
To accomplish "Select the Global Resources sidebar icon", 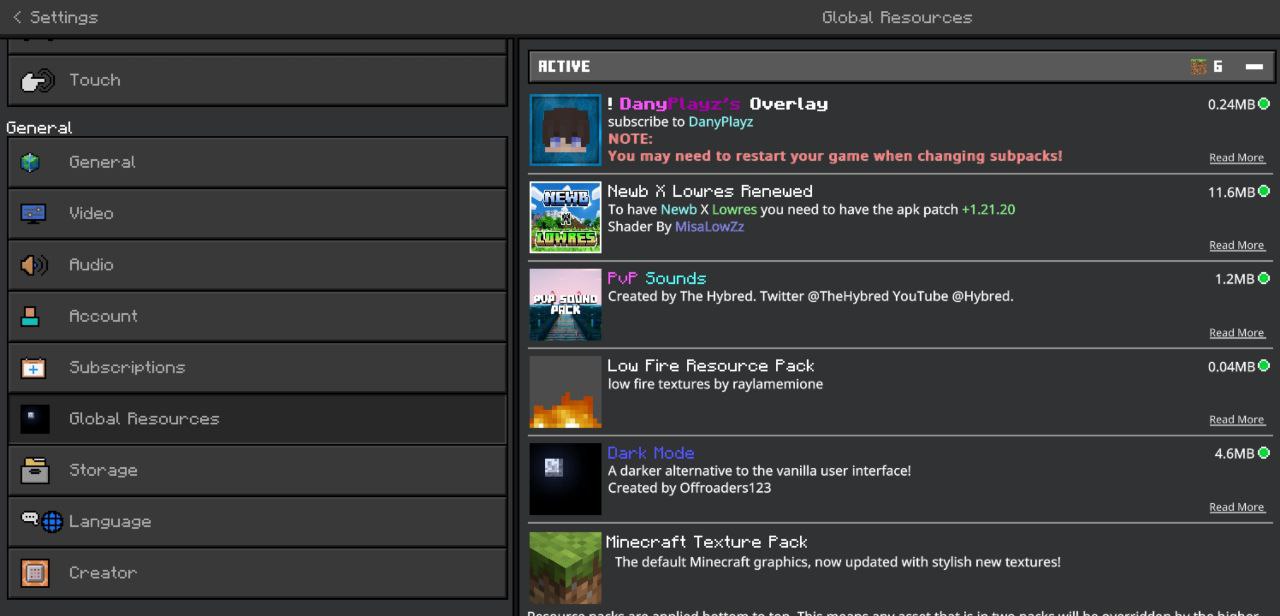I will tap(35, 419).
